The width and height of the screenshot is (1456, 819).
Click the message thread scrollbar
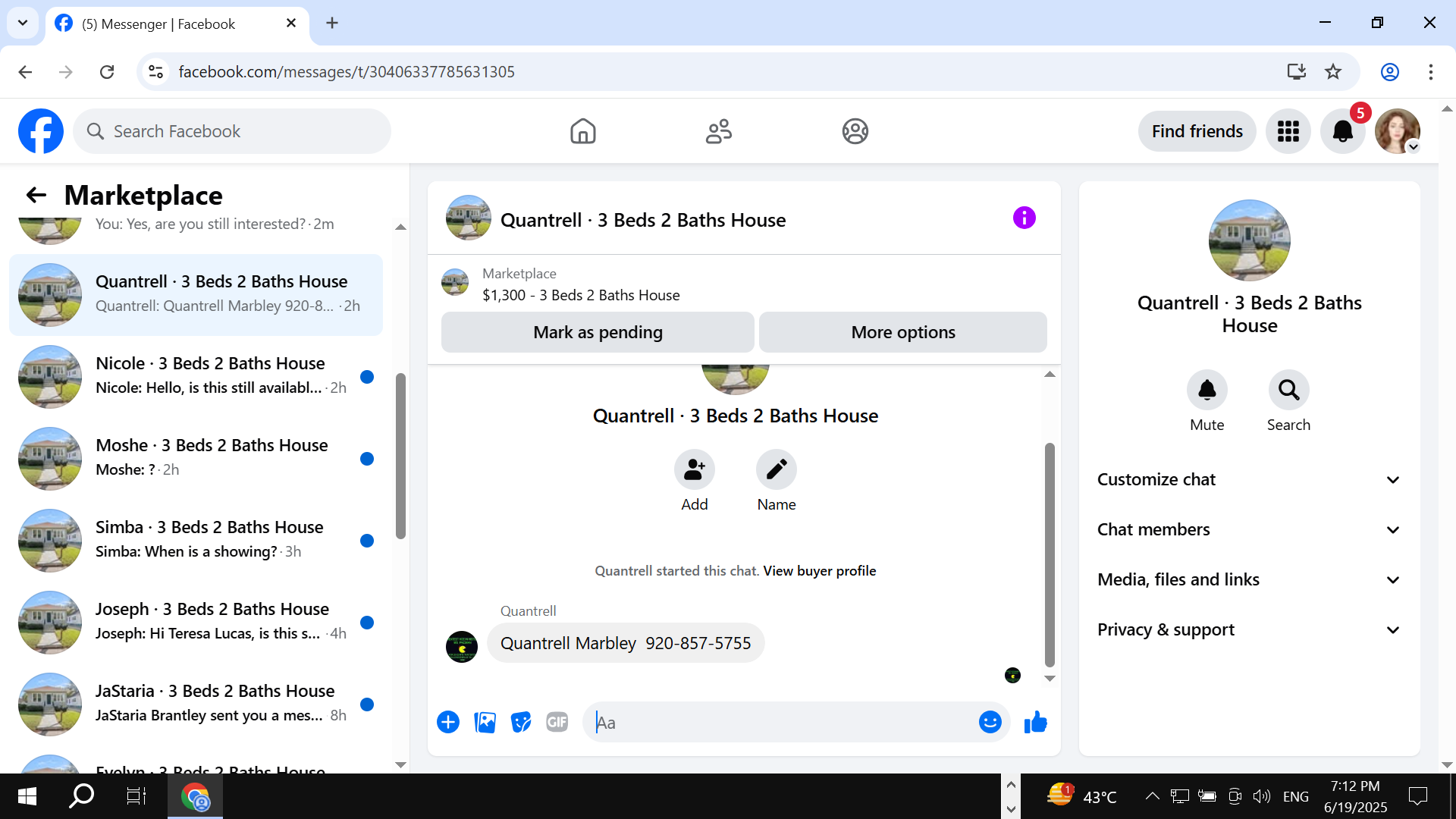[1050, 554]
